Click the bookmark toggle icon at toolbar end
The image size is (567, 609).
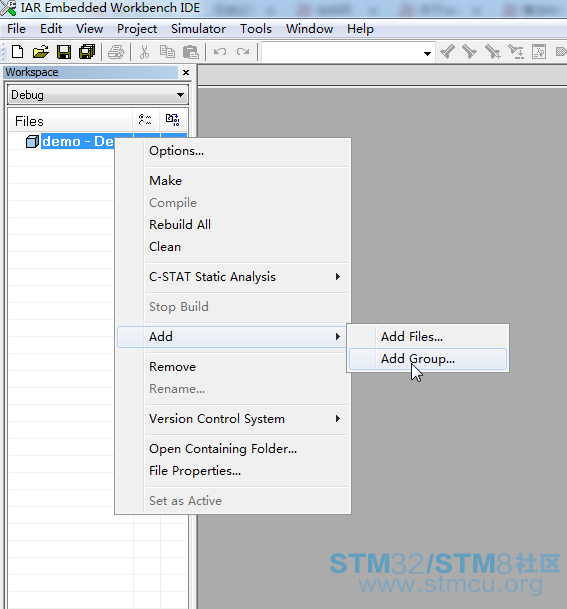pos(561,52)
